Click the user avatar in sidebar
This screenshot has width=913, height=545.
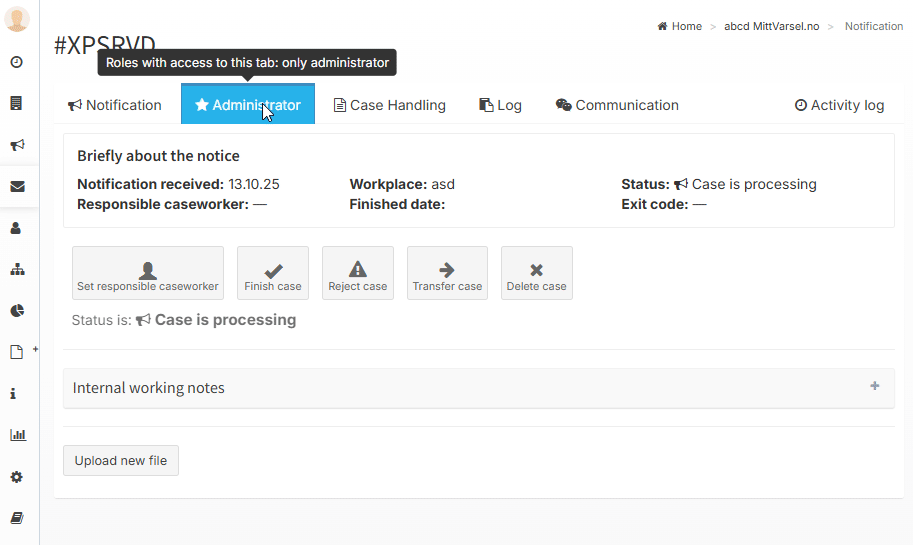point(17,20)
